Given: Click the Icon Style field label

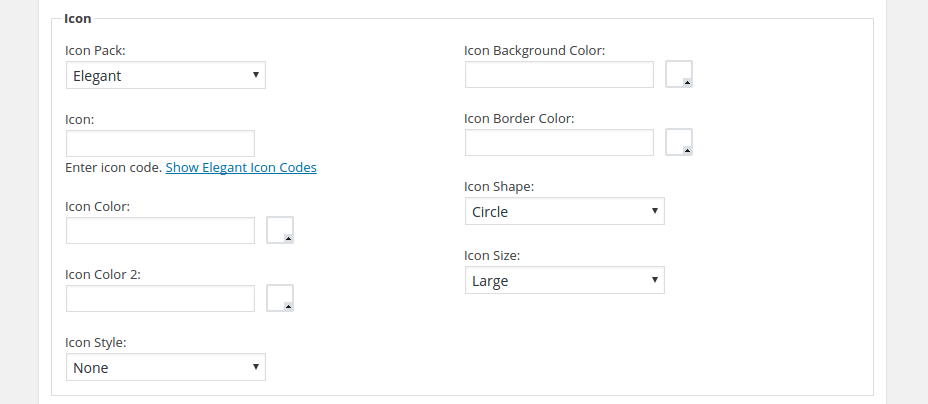Looking at the screenshot, I should (96, 343).
